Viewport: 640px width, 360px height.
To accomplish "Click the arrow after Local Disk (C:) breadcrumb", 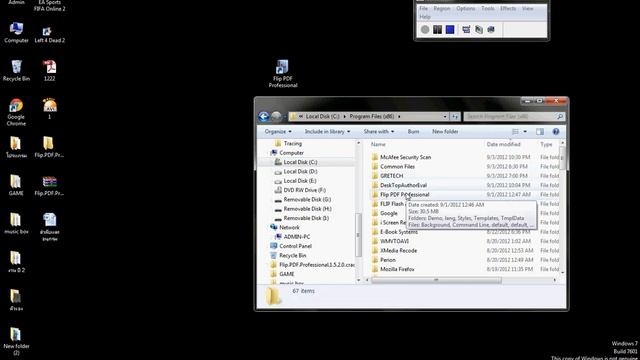I will (x=344, y=117).
